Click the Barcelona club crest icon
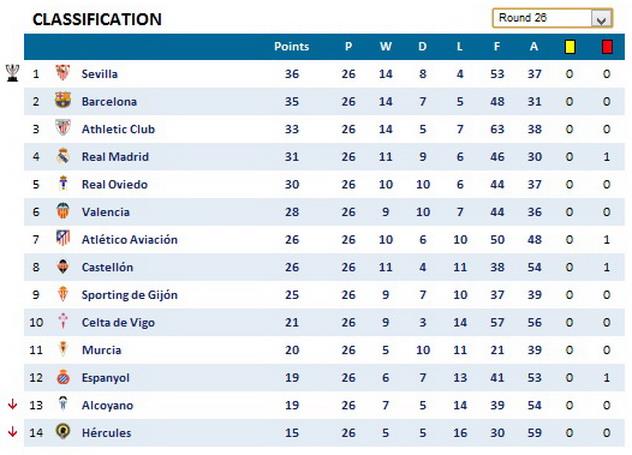Image resolution: width=632 pixels, height=455 pixels. 63,101
